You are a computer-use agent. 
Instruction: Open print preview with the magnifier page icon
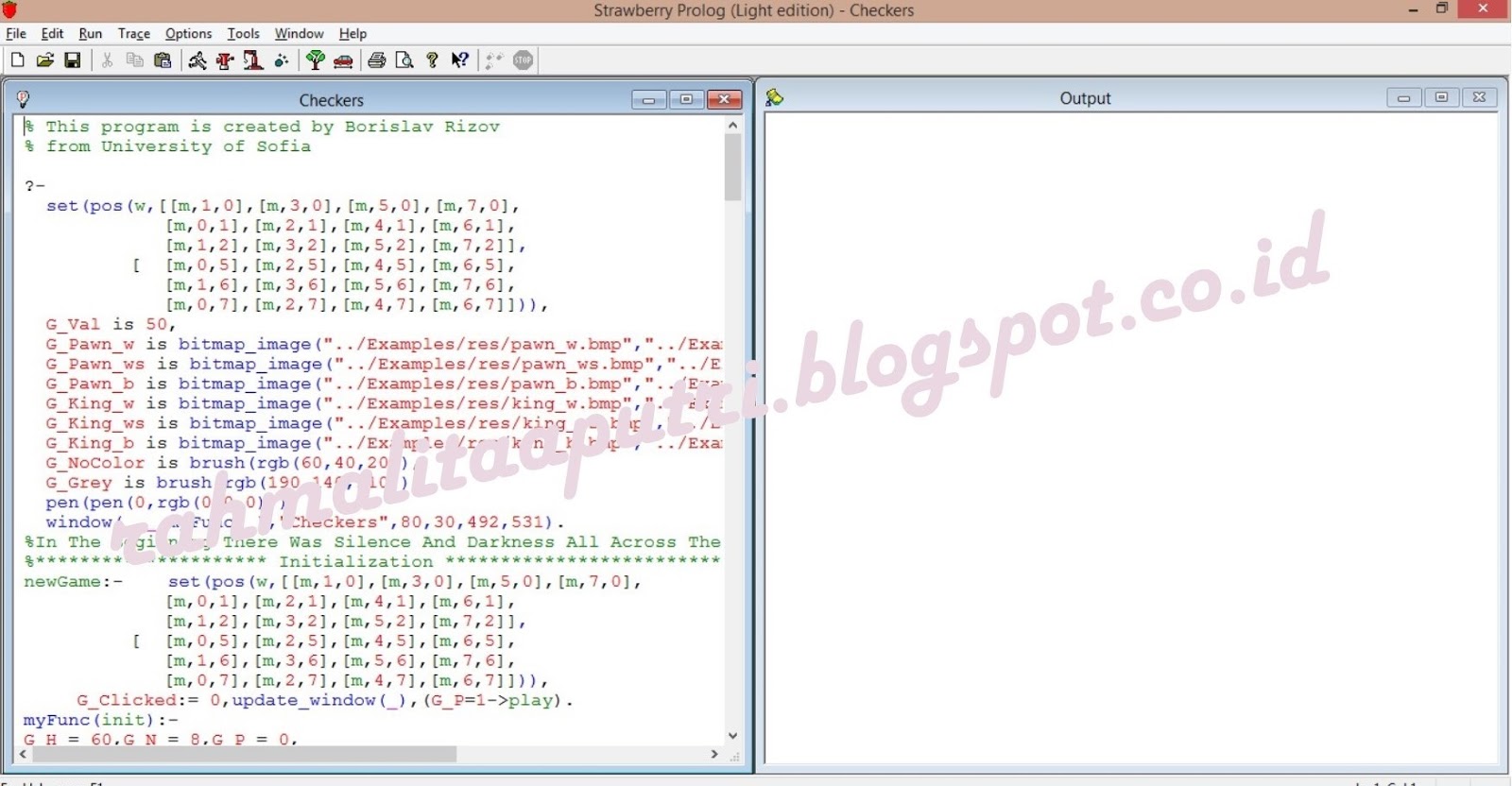(x=404, y=60)
